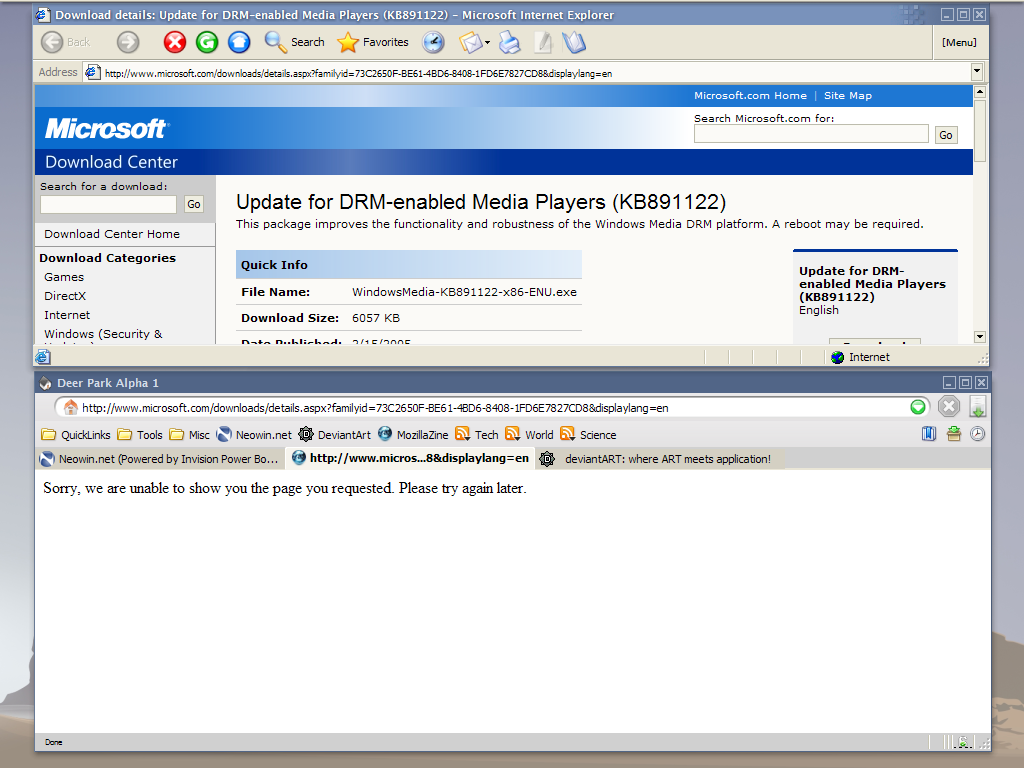Click the Deer Park URL address field
This screenshot has height=768, width=1024.
tap(493, 408)
